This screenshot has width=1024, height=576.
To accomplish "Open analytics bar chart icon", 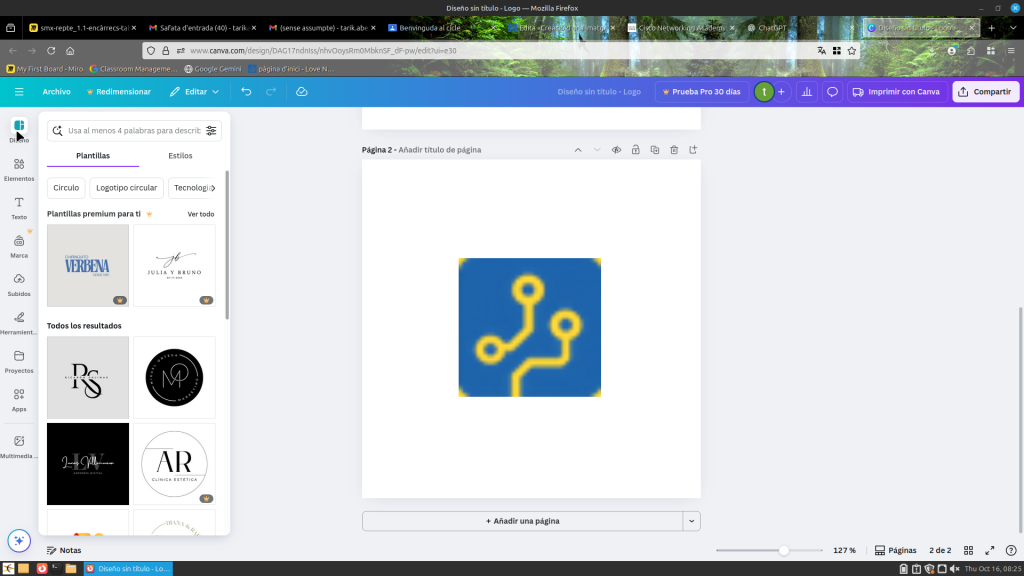I will (806, 92).
